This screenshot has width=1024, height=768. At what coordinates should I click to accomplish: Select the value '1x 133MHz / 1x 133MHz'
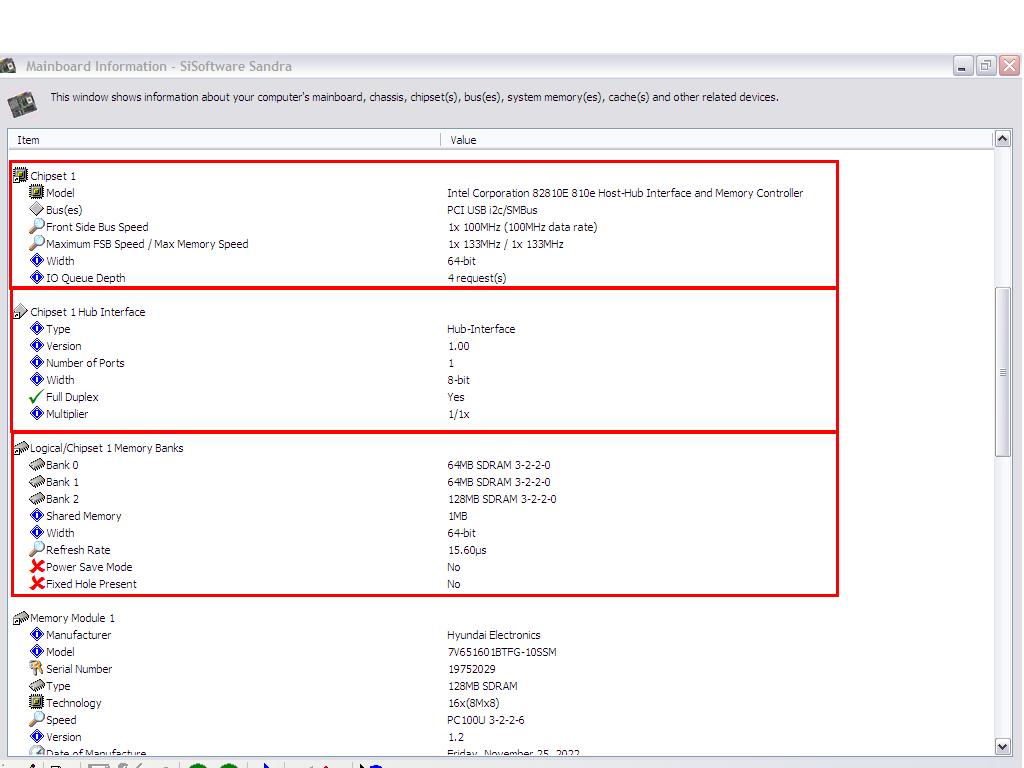(505, 244)
